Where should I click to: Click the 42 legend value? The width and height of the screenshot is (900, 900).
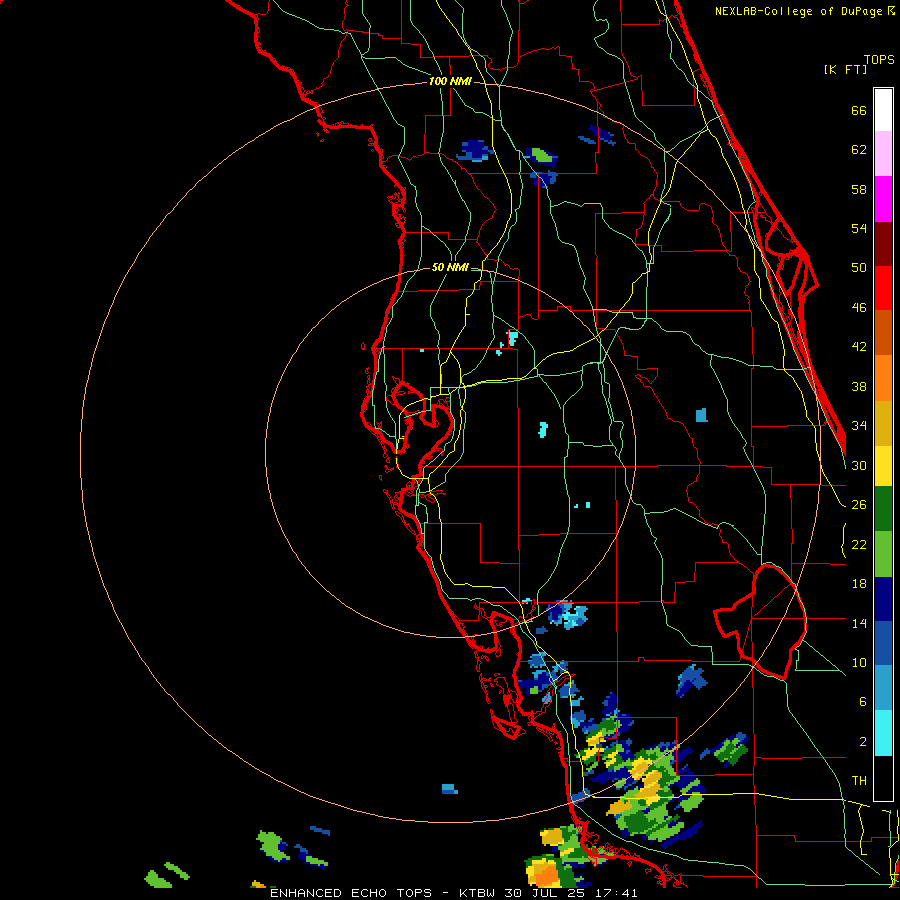tap(859, 347)
